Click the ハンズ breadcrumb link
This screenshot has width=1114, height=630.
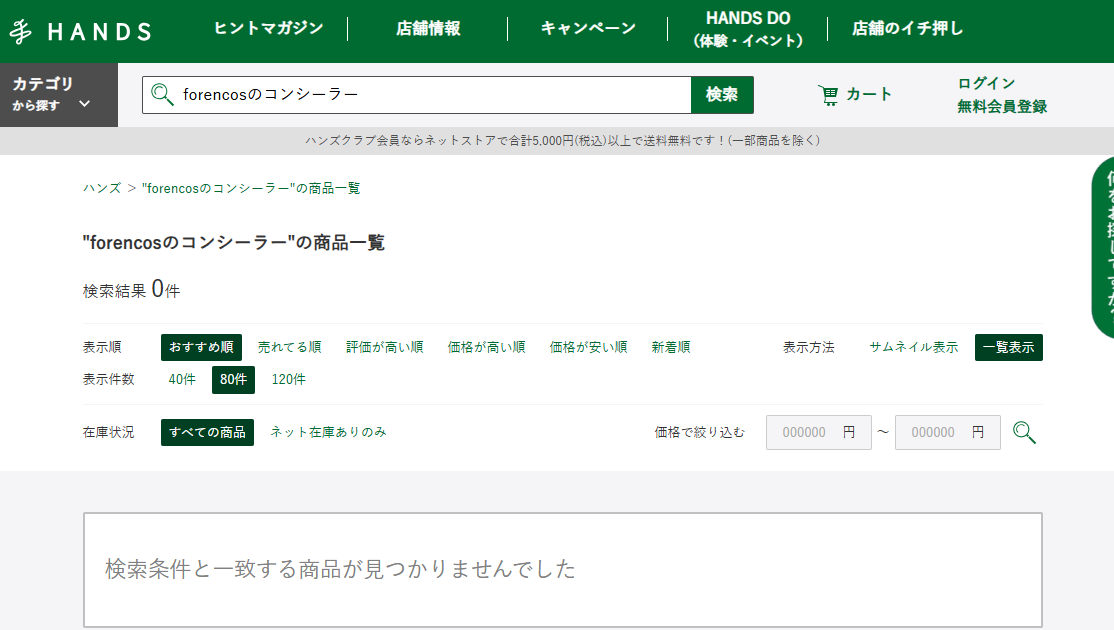coord(102,188)
